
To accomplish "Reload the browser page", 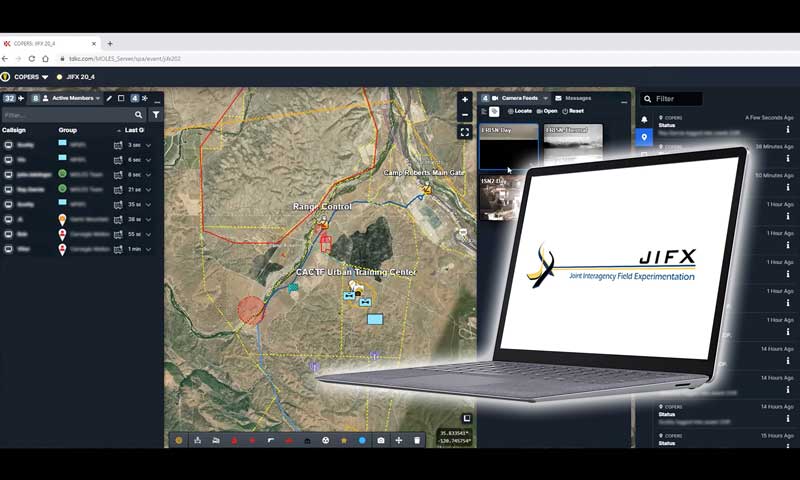I will (x=32, y=59).
